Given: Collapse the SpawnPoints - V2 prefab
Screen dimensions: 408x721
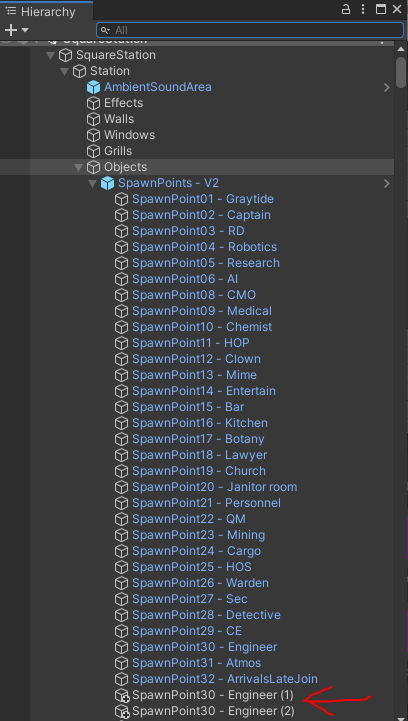Looking at the screenshot, I should click(x=92, y=183).
